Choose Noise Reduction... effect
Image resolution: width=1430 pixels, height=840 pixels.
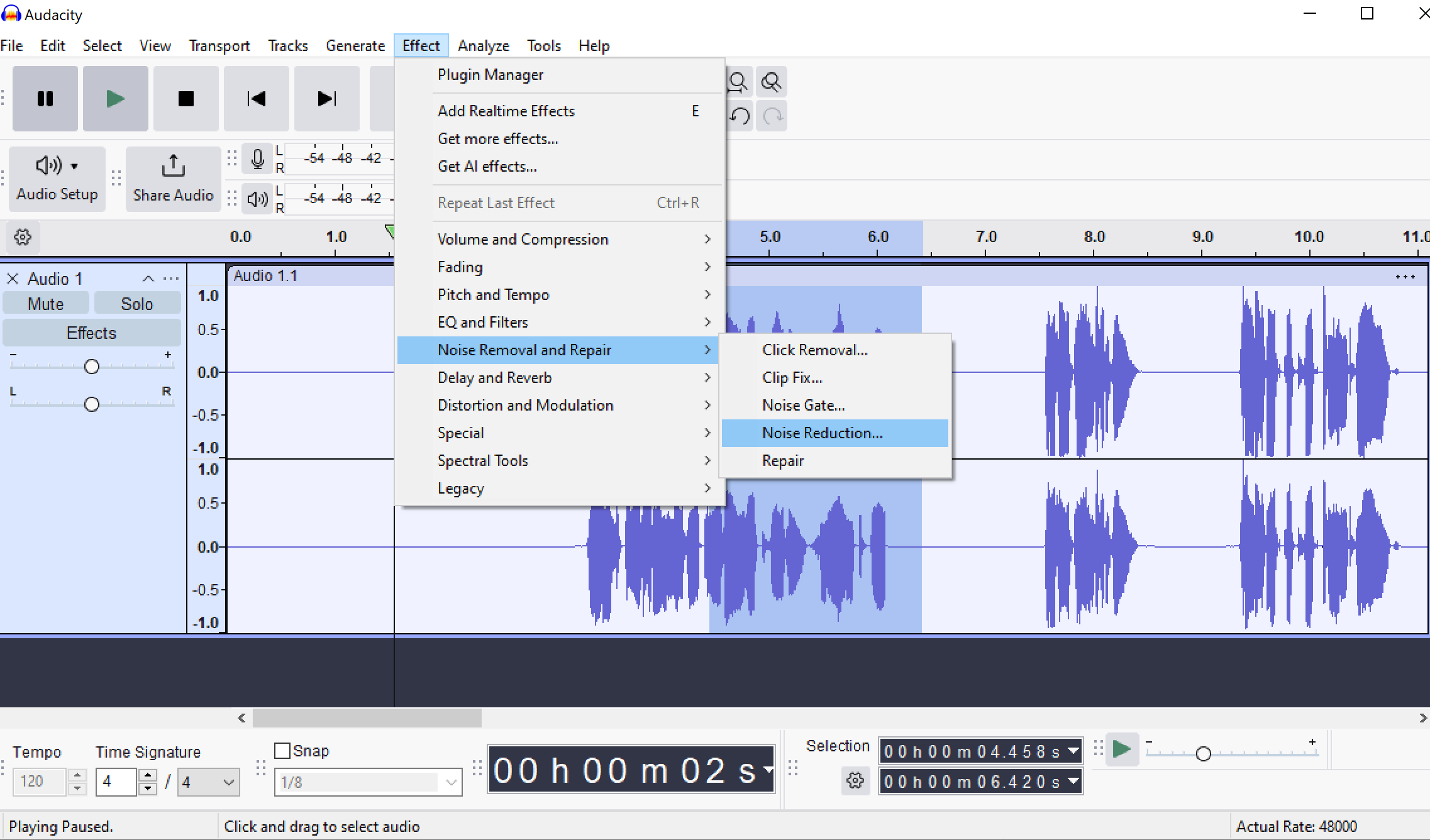pyautogui.click(x=835, y=433)
